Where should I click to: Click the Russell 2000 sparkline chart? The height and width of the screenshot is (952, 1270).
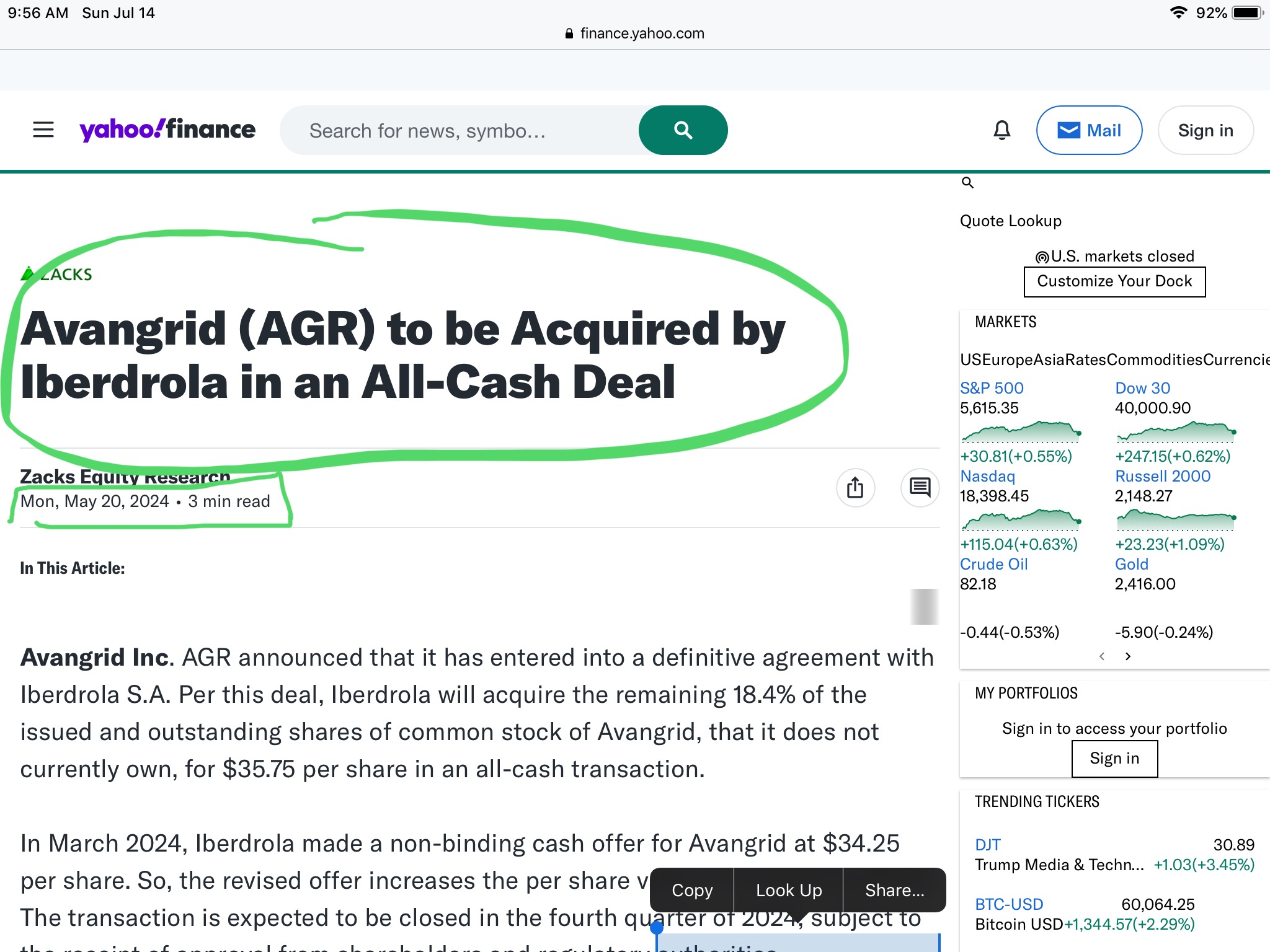1176,519
